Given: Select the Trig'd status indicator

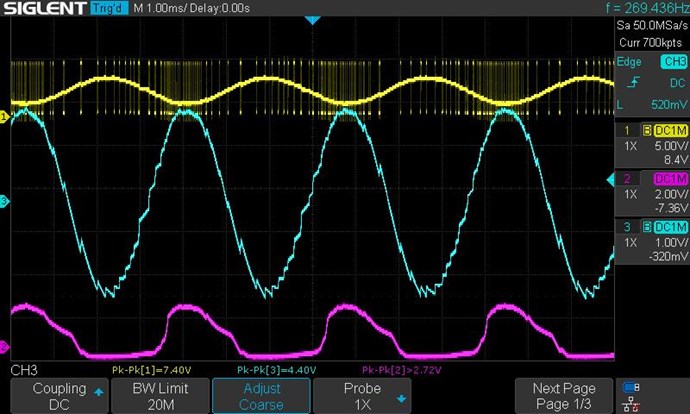Looking at the screenshot, I should [x=109, y=8].
